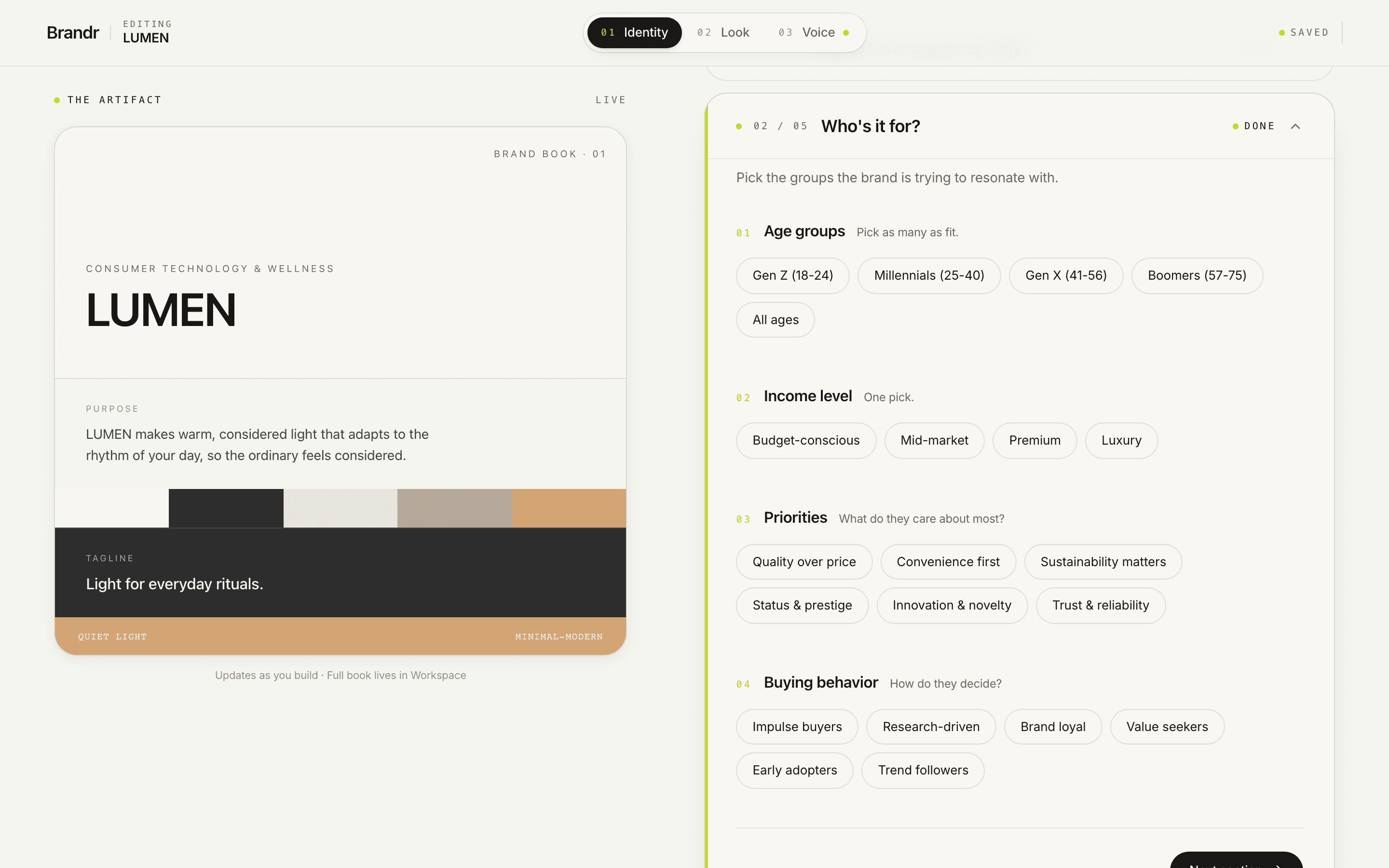Click the QUIET LIGHT footer label

pyautogui.click(x=112, y=637)
